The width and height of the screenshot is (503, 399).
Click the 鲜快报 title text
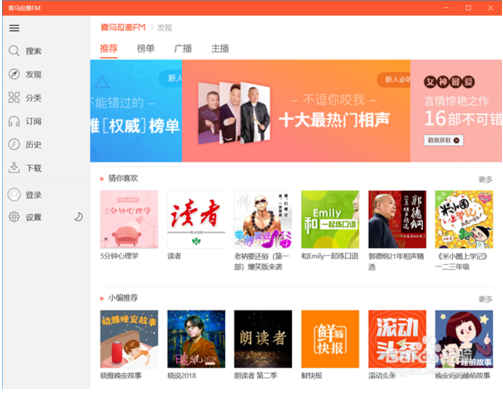tap(312, 376)
